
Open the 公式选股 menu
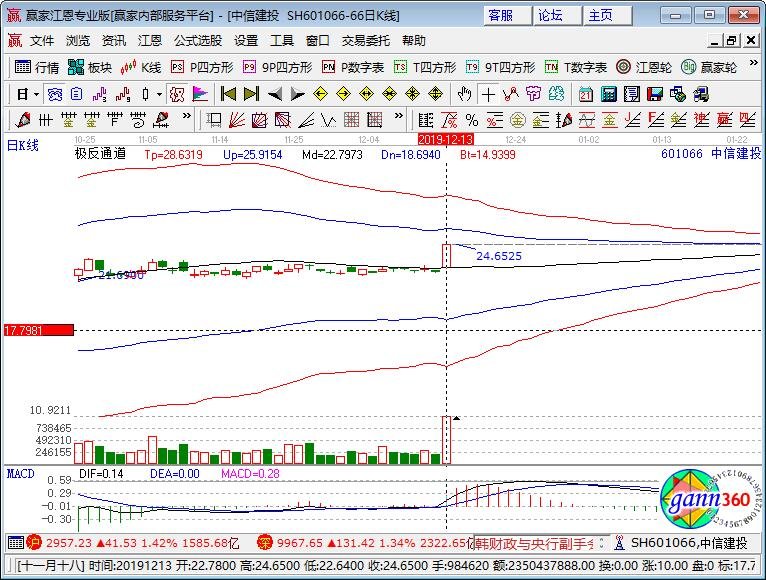[198, 41]
